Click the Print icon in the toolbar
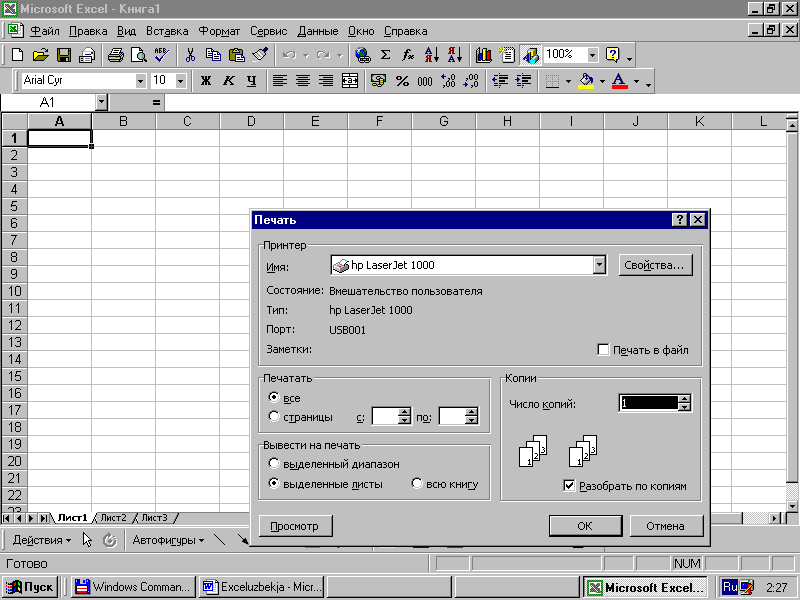 [116, 55]
